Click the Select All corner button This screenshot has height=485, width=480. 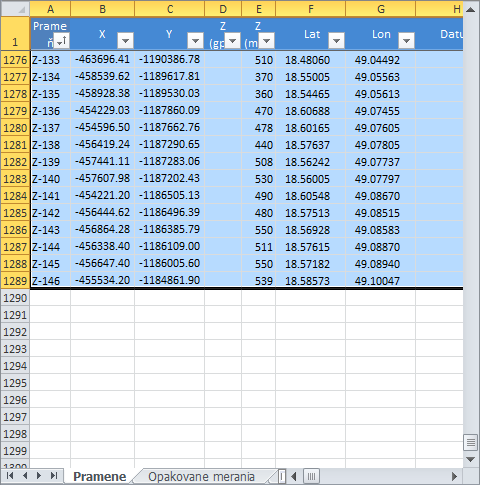pos(15,9)
